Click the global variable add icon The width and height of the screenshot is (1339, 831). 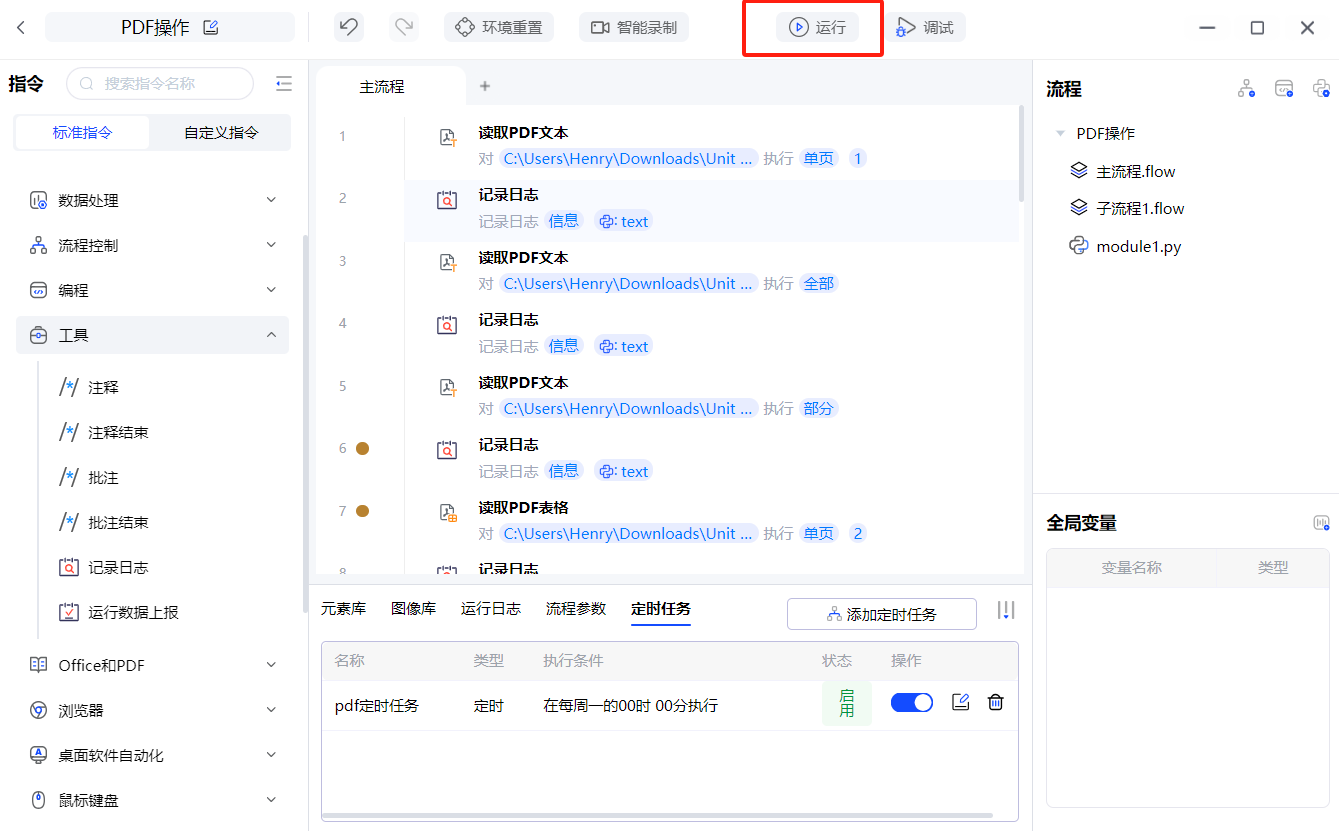(1321, 523)
